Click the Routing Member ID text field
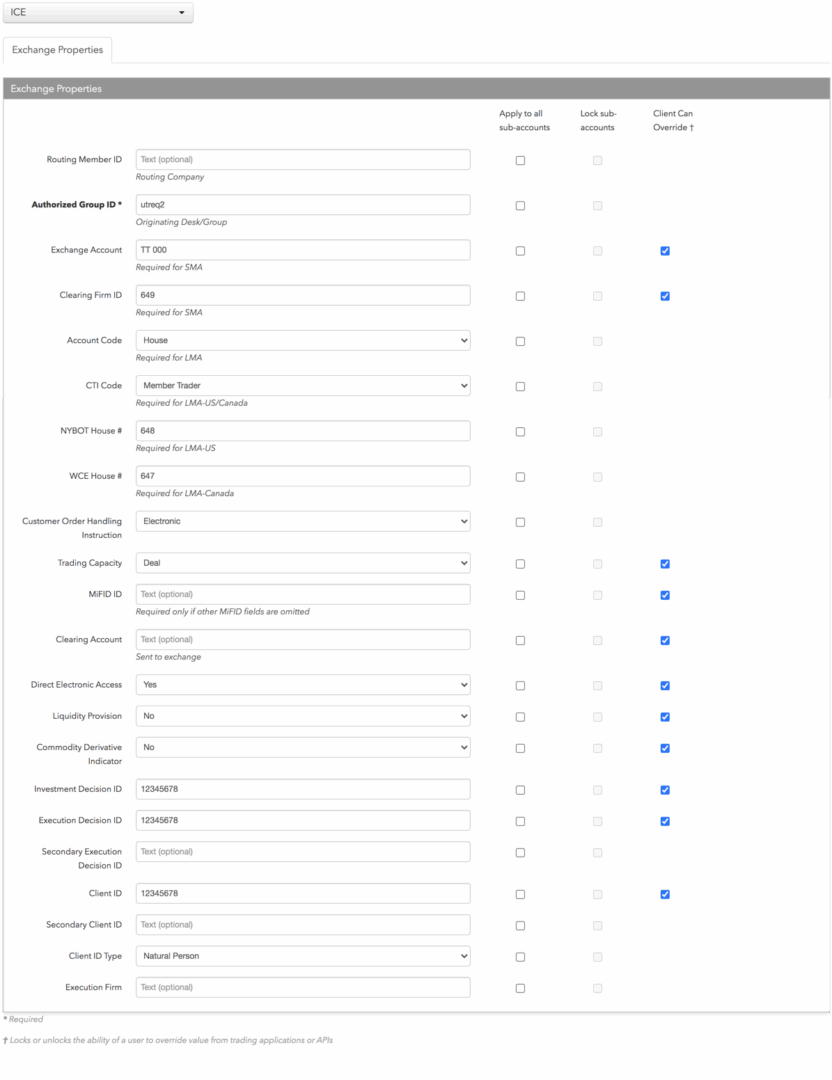832x1080 pixels. click(x=303, y=160)
